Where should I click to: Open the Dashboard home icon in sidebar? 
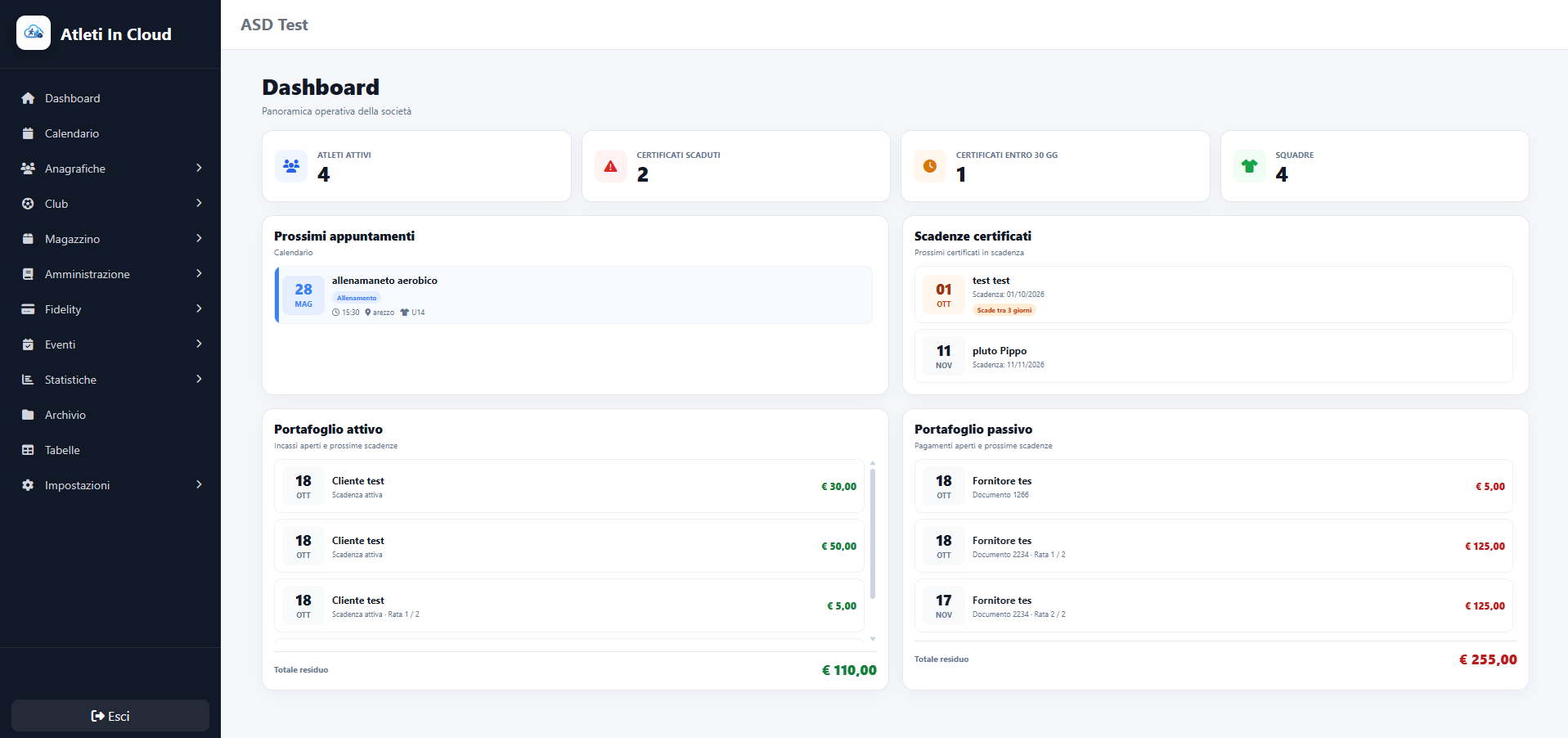[x=28, y=98]
